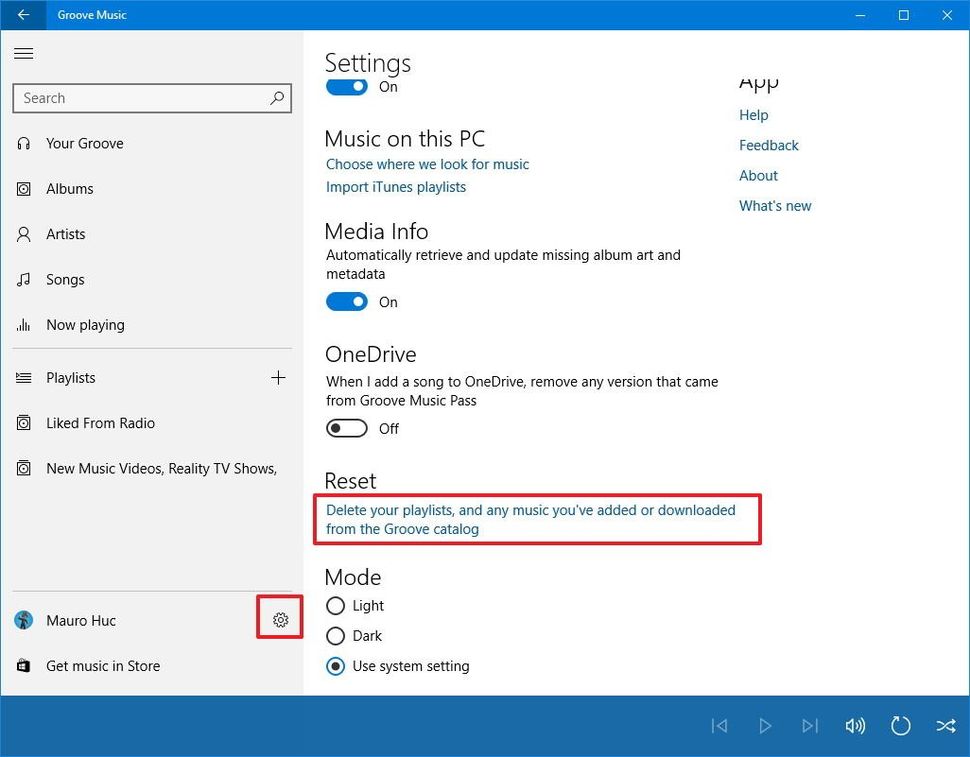Enable shuffle playback
This screenshot has height=757, width=970.
(945, 726)
